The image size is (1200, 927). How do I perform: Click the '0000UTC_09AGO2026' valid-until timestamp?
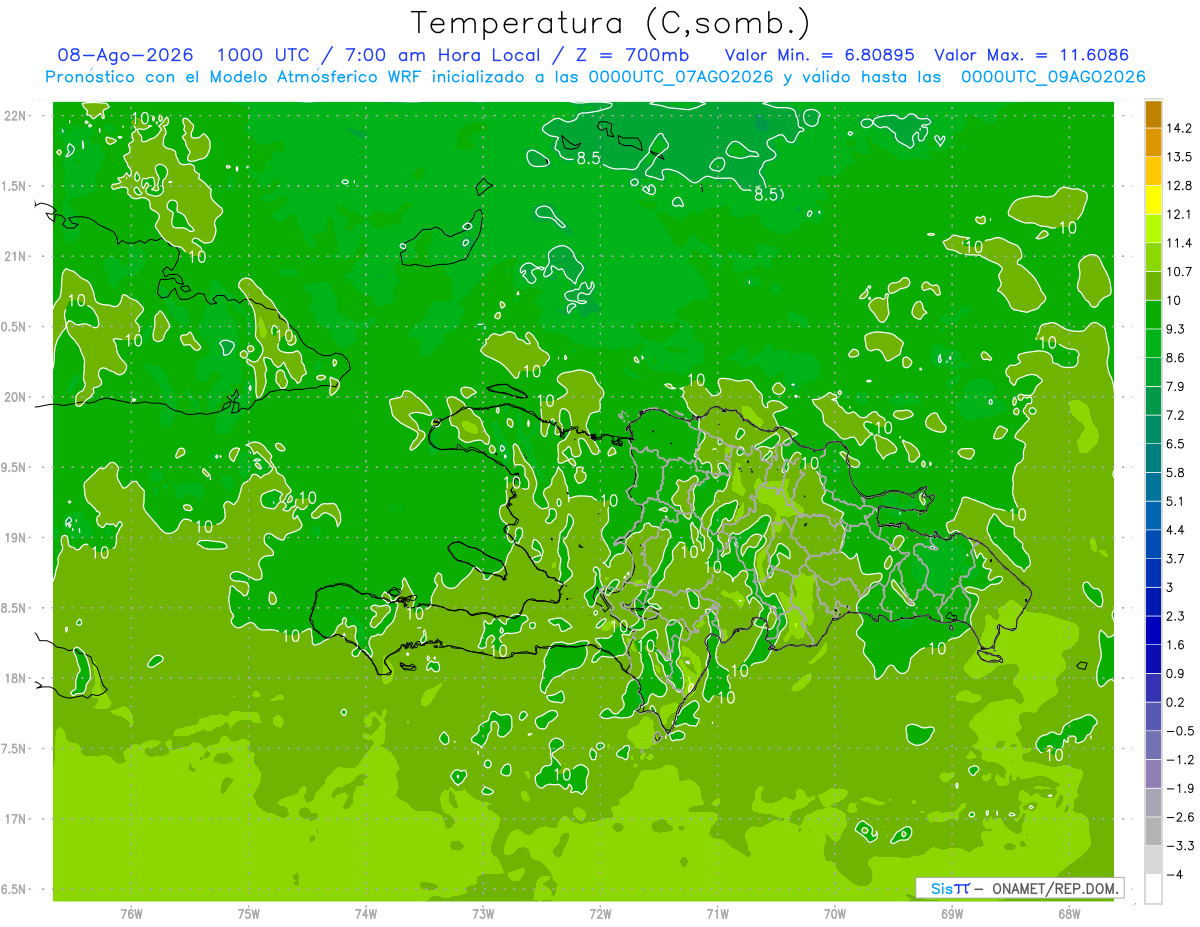pos(1052,77)
